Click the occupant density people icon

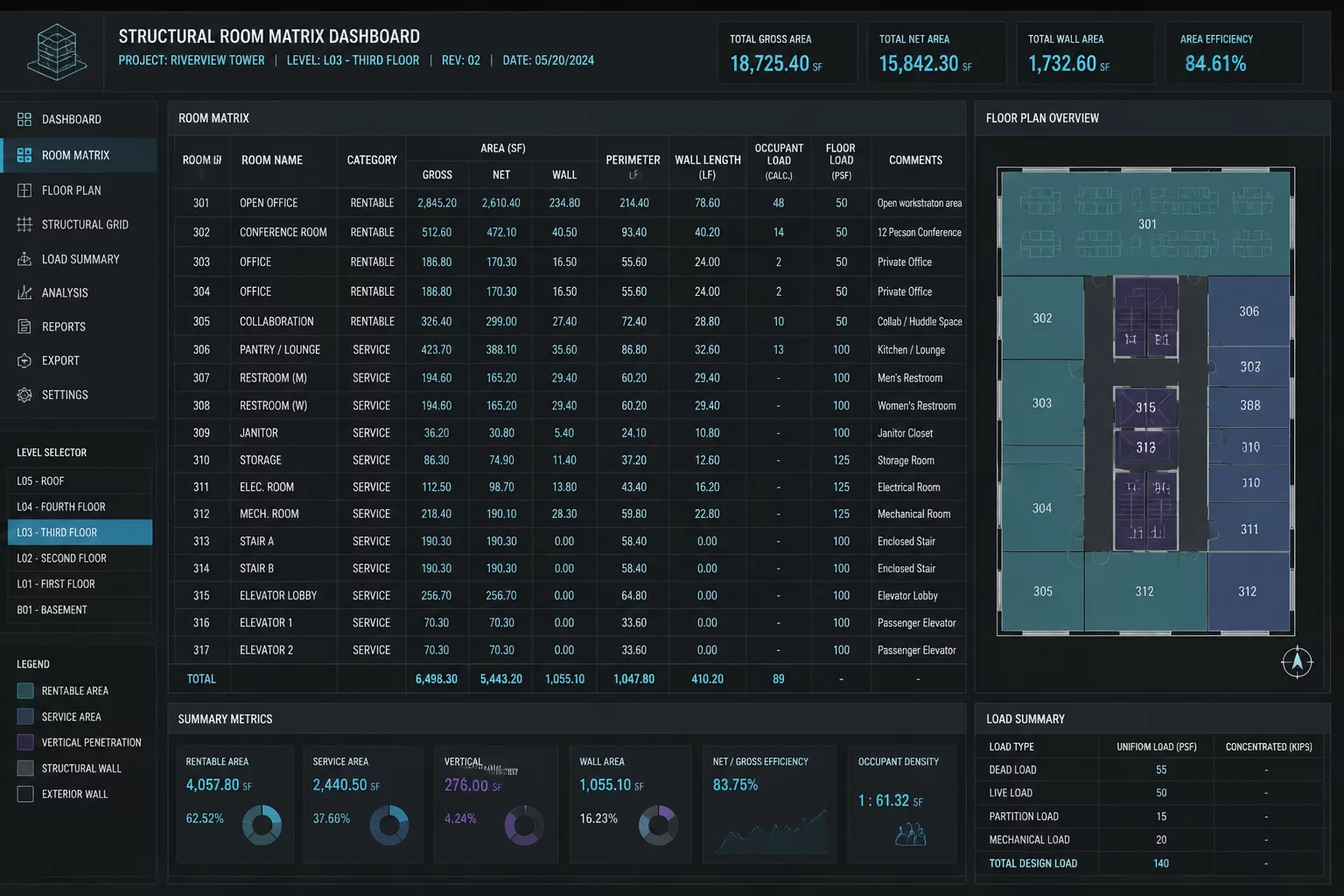pos(911,834)
